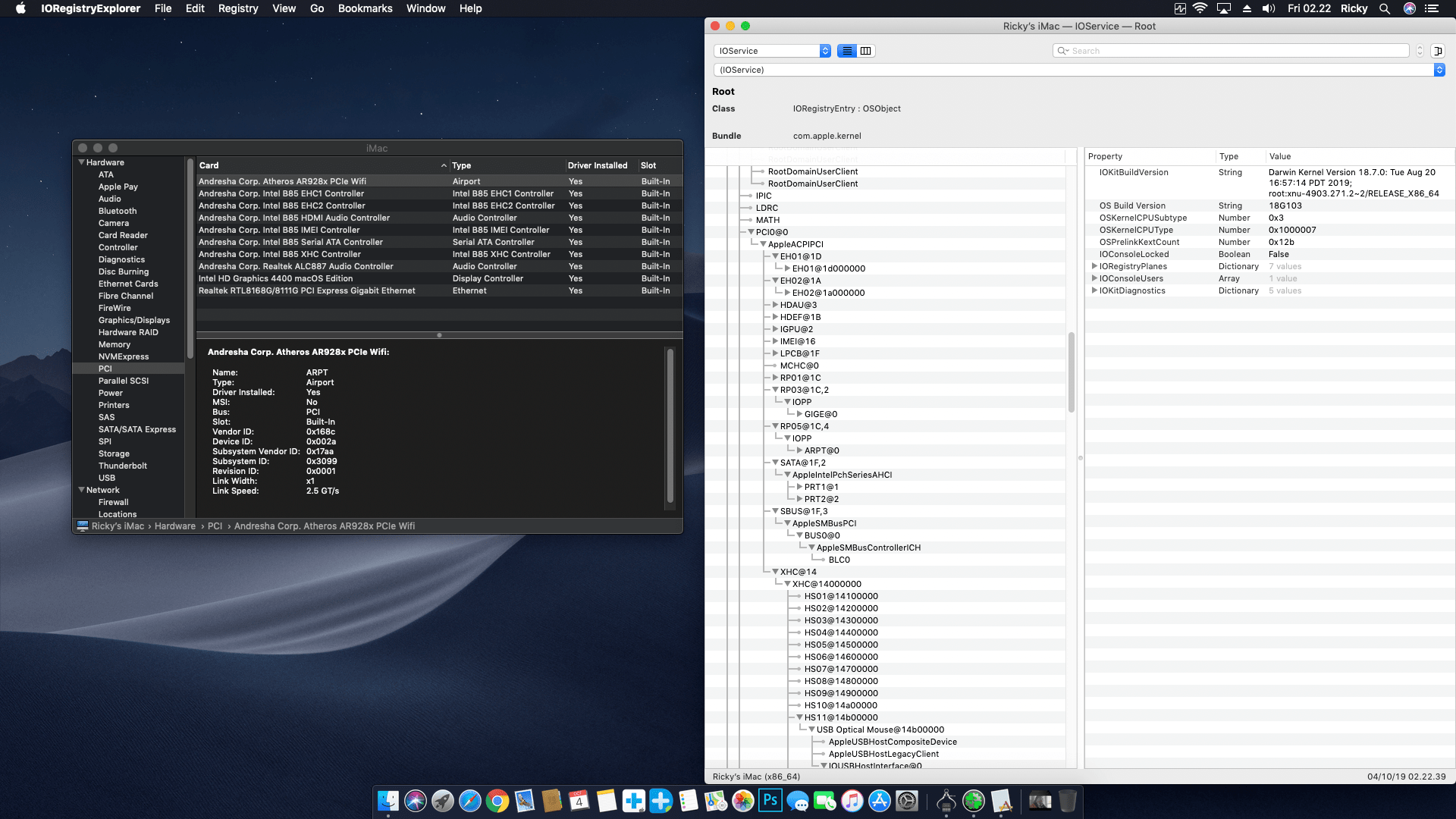Collapse the Network section in iMac sidebar
This screenshot has height=819, width=1456.
(x=81, y=490)
